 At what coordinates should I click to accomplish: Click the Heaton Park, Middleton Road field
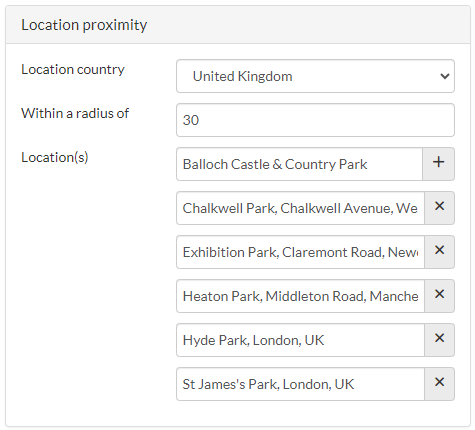pos(300,296)
